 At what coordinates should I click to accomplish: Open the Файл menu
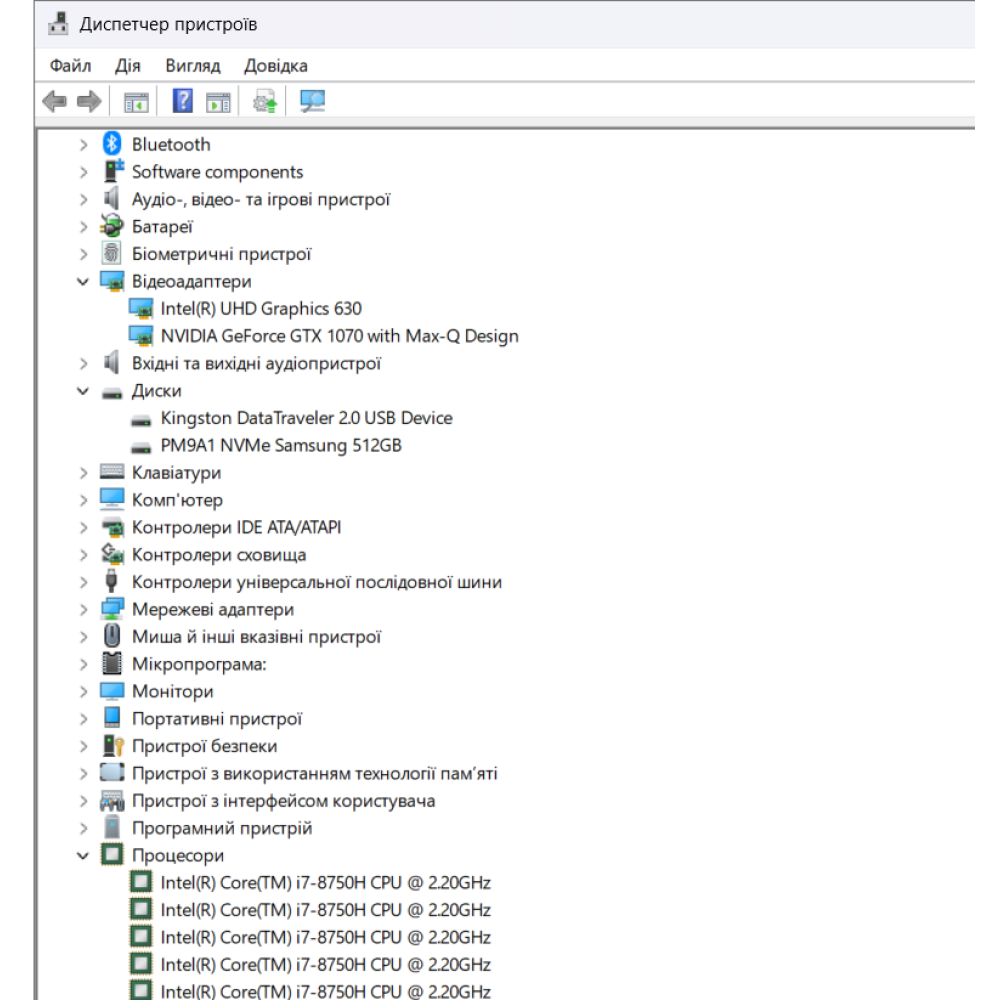[70, 66]
